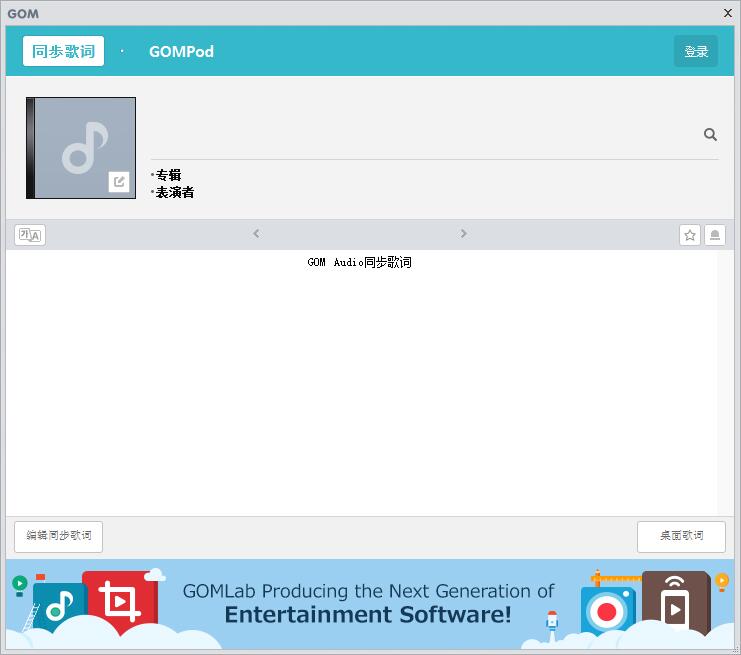The width and height of the screenshot is (741, 655).
Task: Click the GOM Audio同步歌词 text
Action: coord(359,262)
